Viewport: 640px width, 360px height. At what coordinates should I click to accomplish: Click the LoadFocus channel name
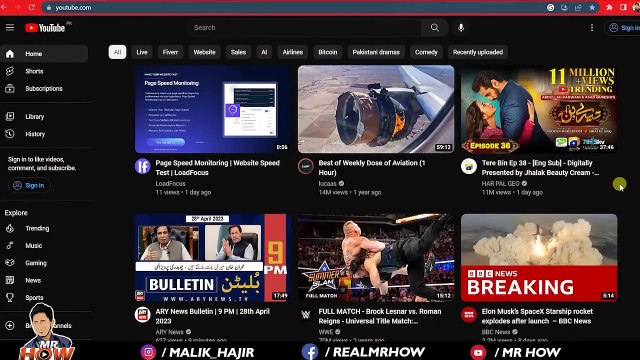tap(171, 184)
